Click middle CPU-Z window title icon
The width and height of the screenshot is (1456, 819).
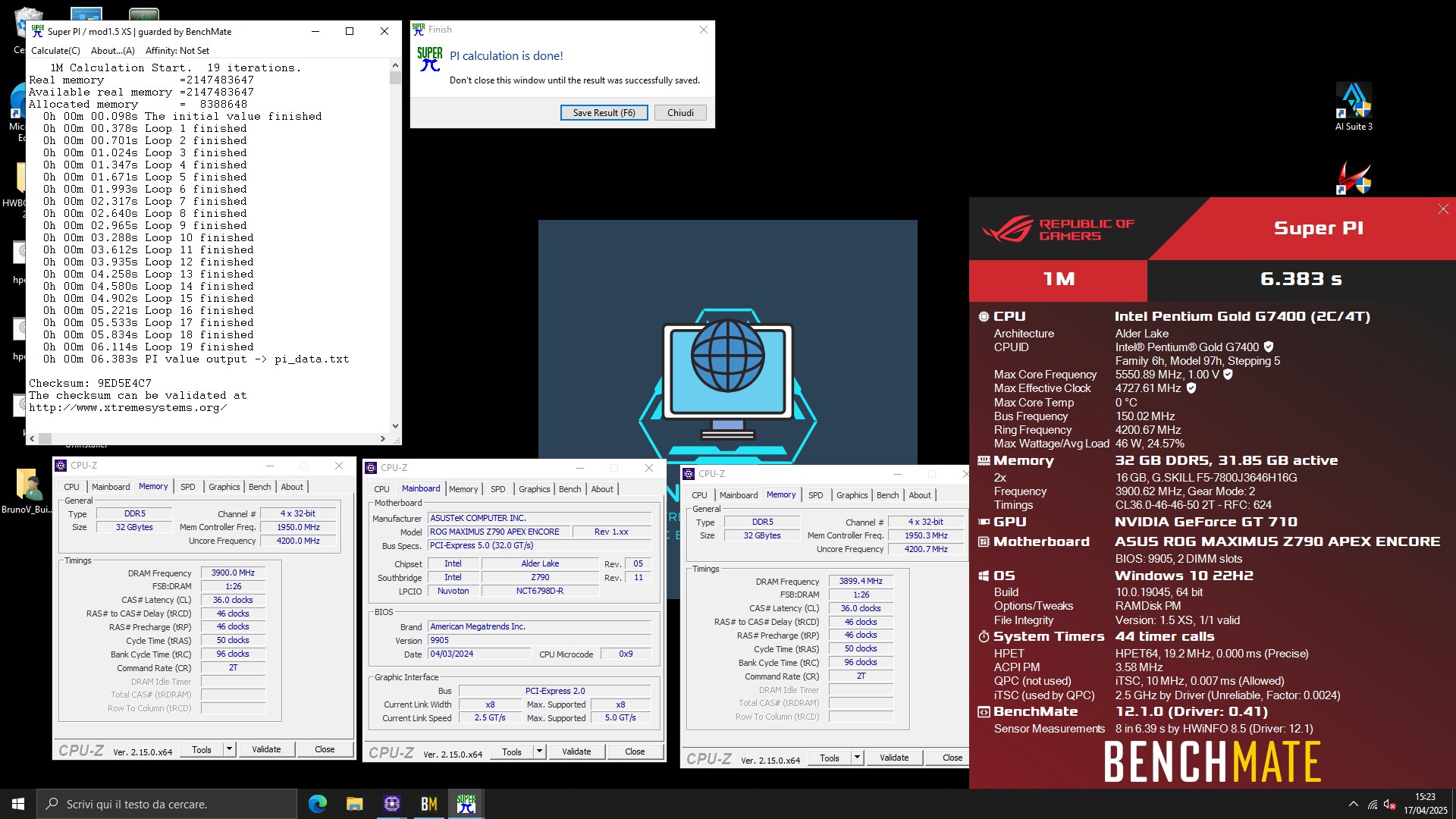point(372,468)
